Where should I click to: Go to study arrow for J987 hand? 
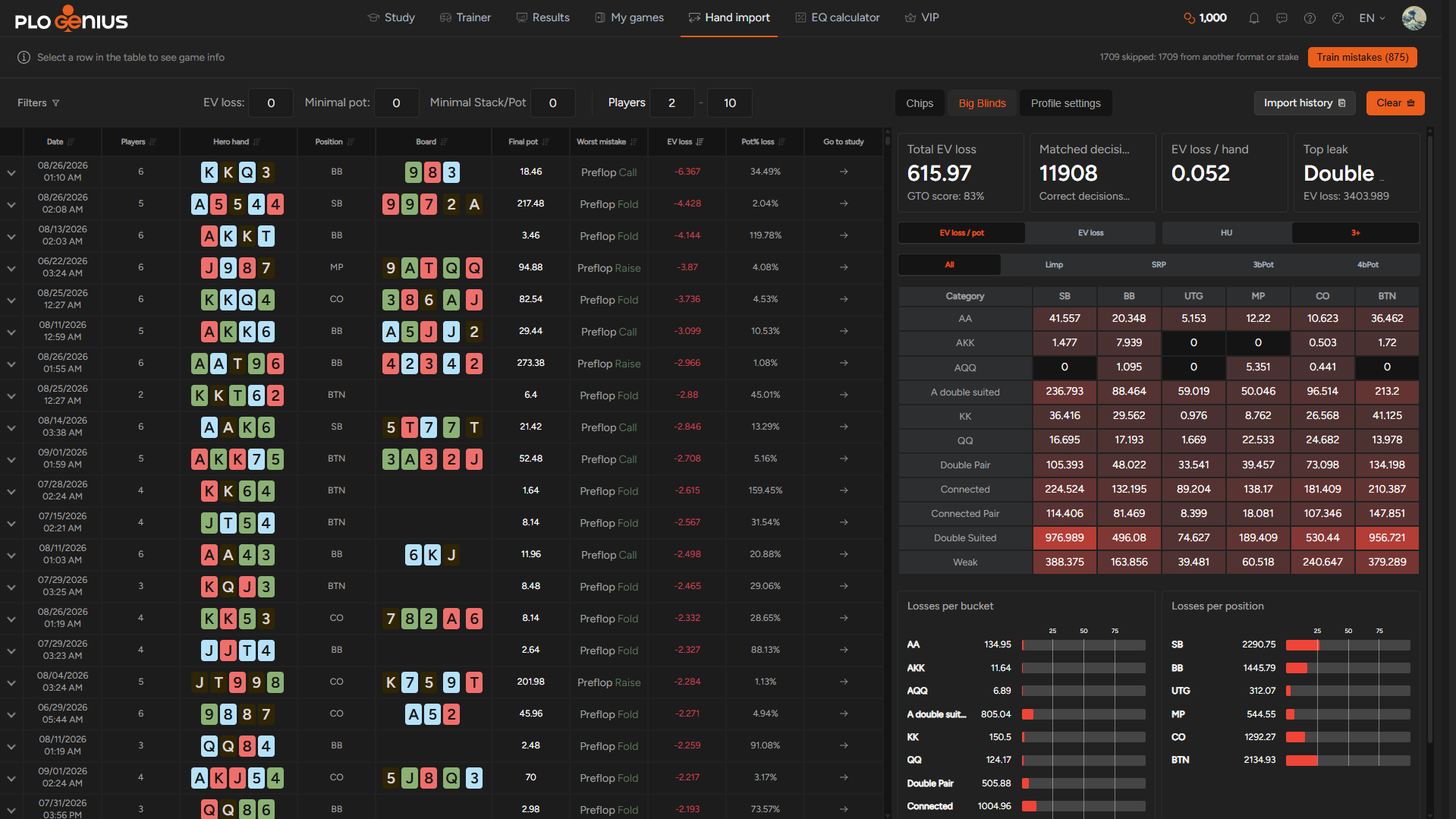[844, 268]
